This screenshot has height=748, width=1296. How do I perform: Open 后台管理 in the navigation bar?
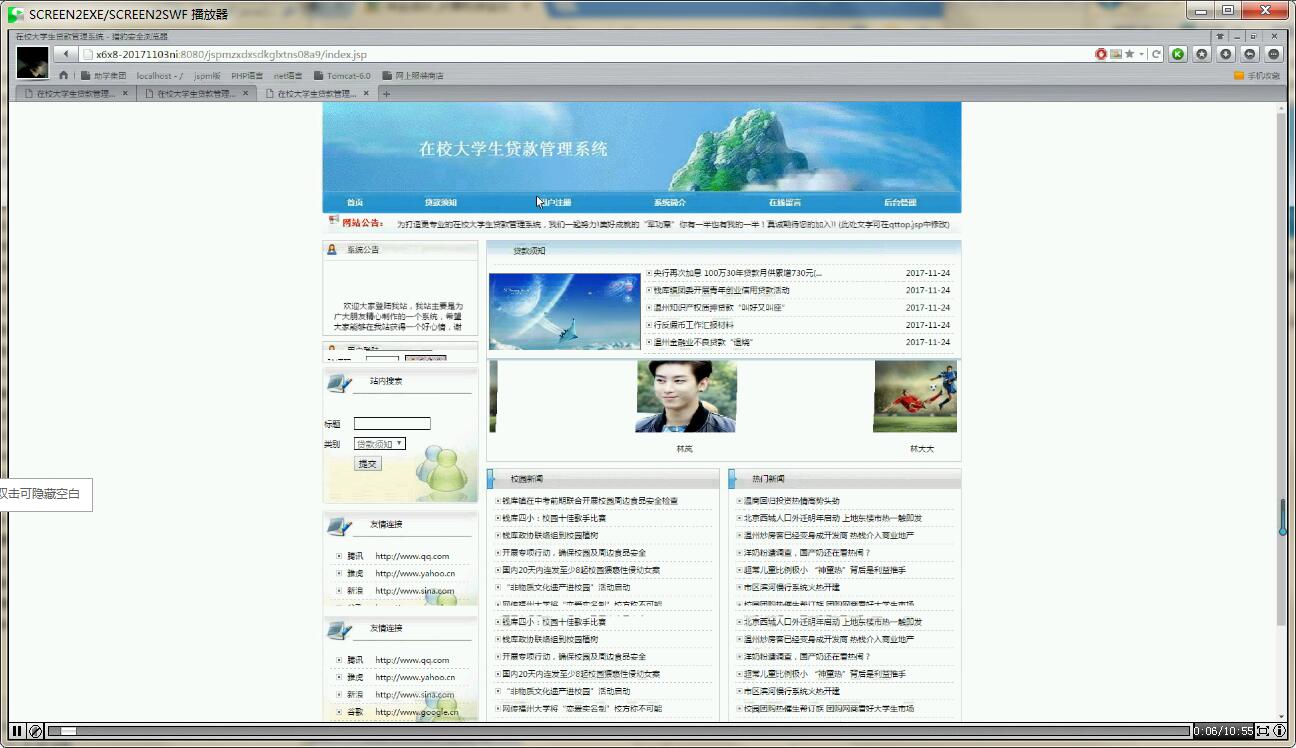900,202
